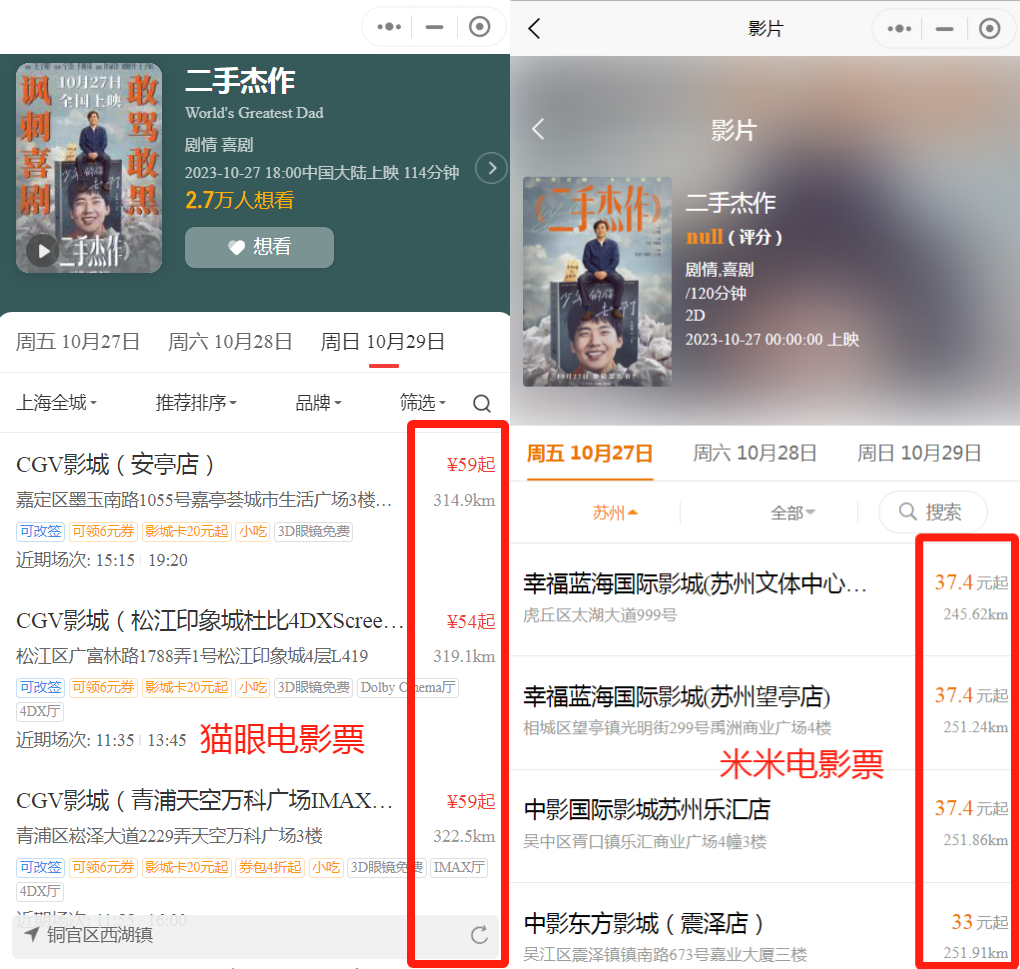1020x969 pixels.
Task: Minimize the right mini-program via dash icon
Action: [x=945, y=29]
